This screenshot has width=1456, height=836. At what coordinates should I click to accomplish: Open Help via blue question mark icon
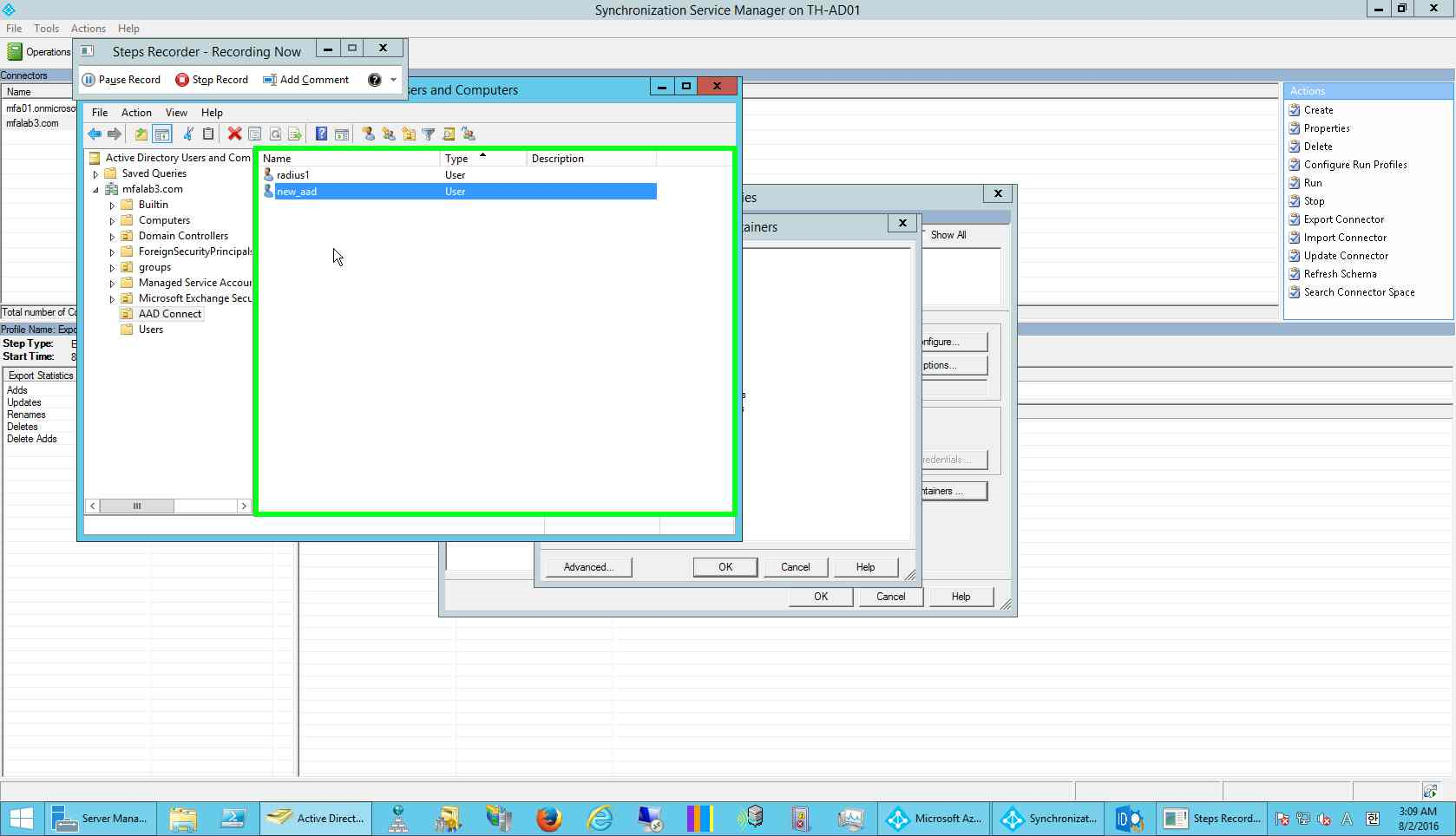[321, 134]
